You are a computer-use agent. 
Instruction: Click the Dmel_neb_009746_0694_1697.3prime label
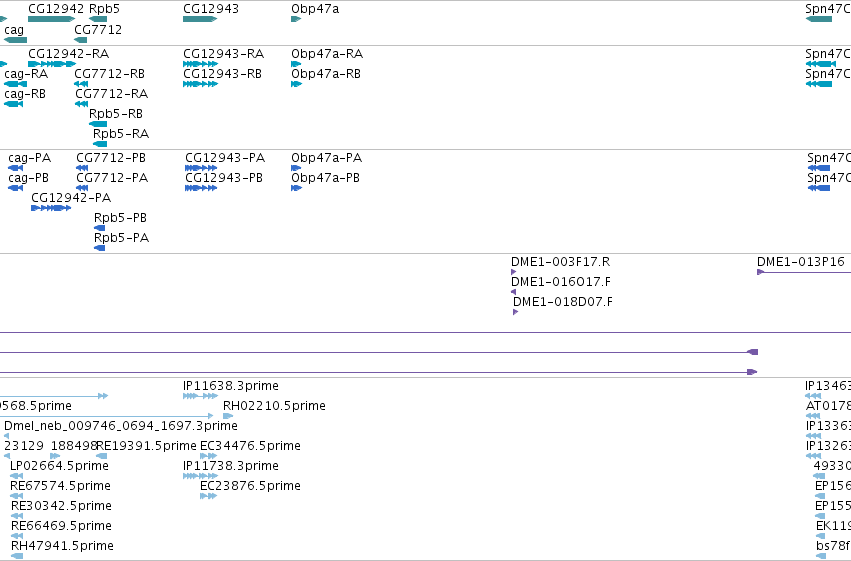120,426
